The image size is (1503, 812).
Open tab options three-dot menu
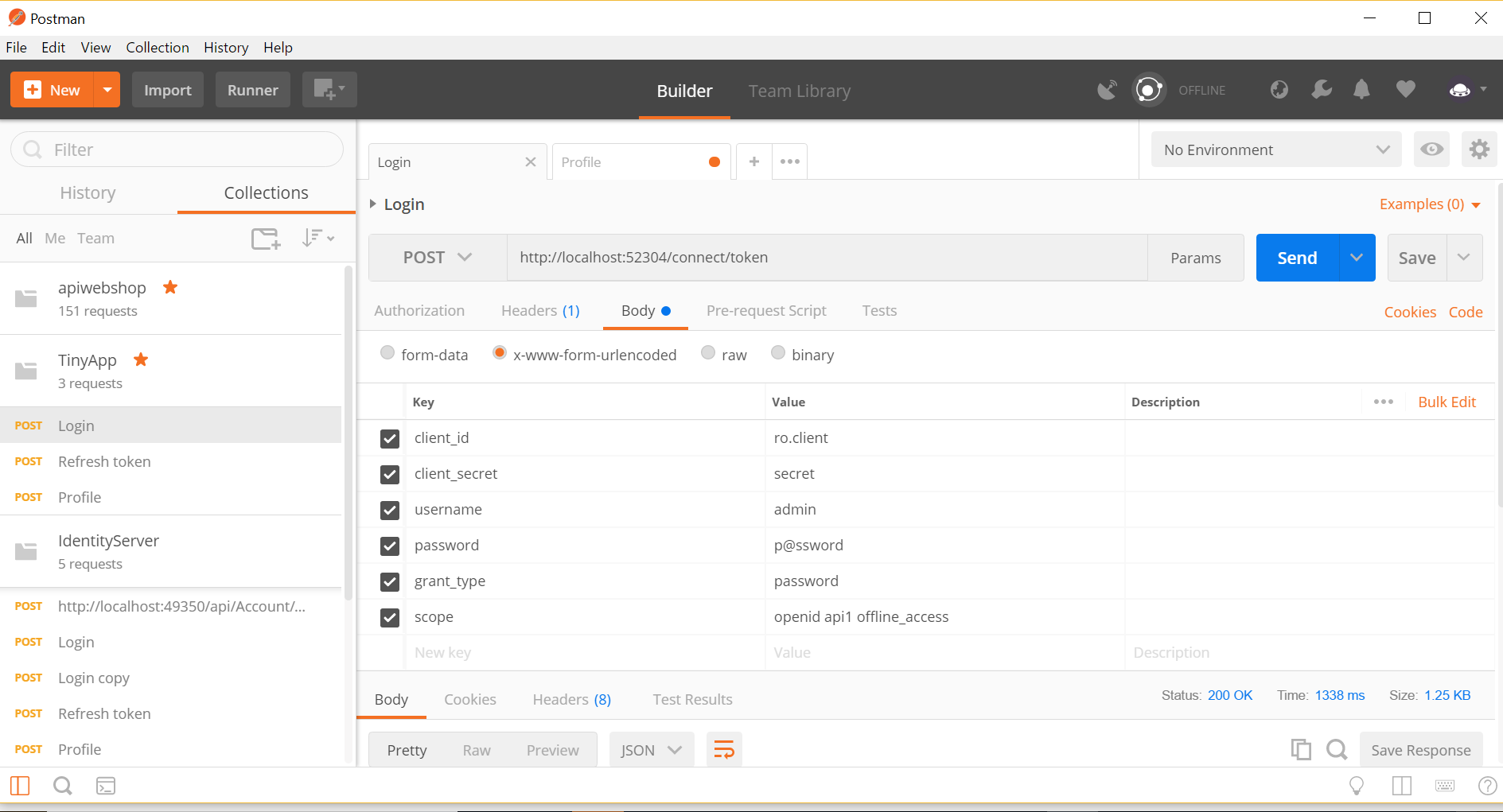pyautogui.click(x=790, y=161)
